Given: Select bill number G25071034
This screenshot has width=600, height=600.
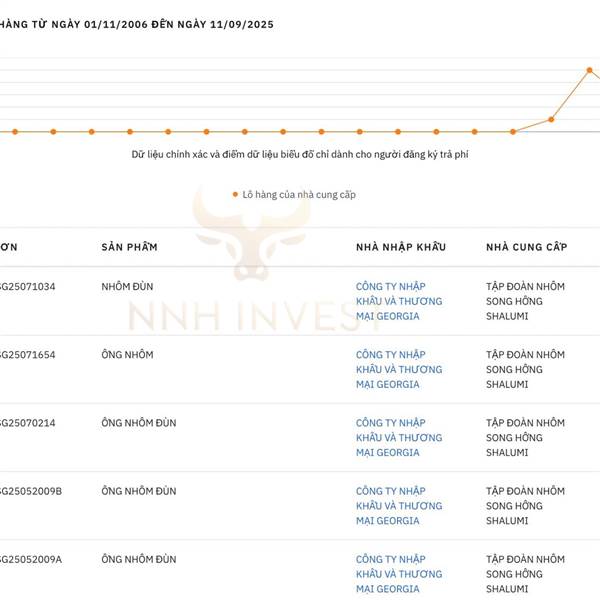Looking at the screenshot, I should (28, 286).
